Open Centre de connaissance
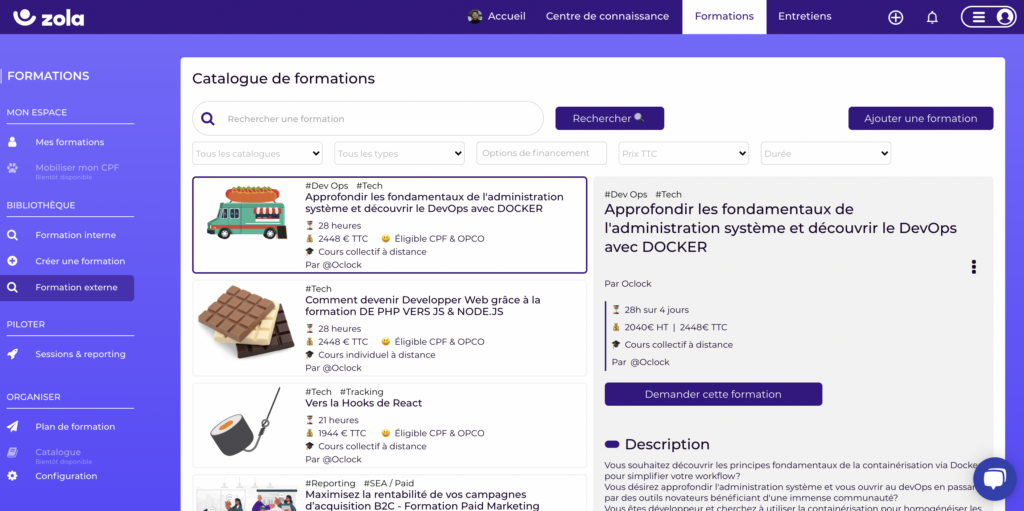This screenshot has width=1024, height=511. (x=607, y=16)
